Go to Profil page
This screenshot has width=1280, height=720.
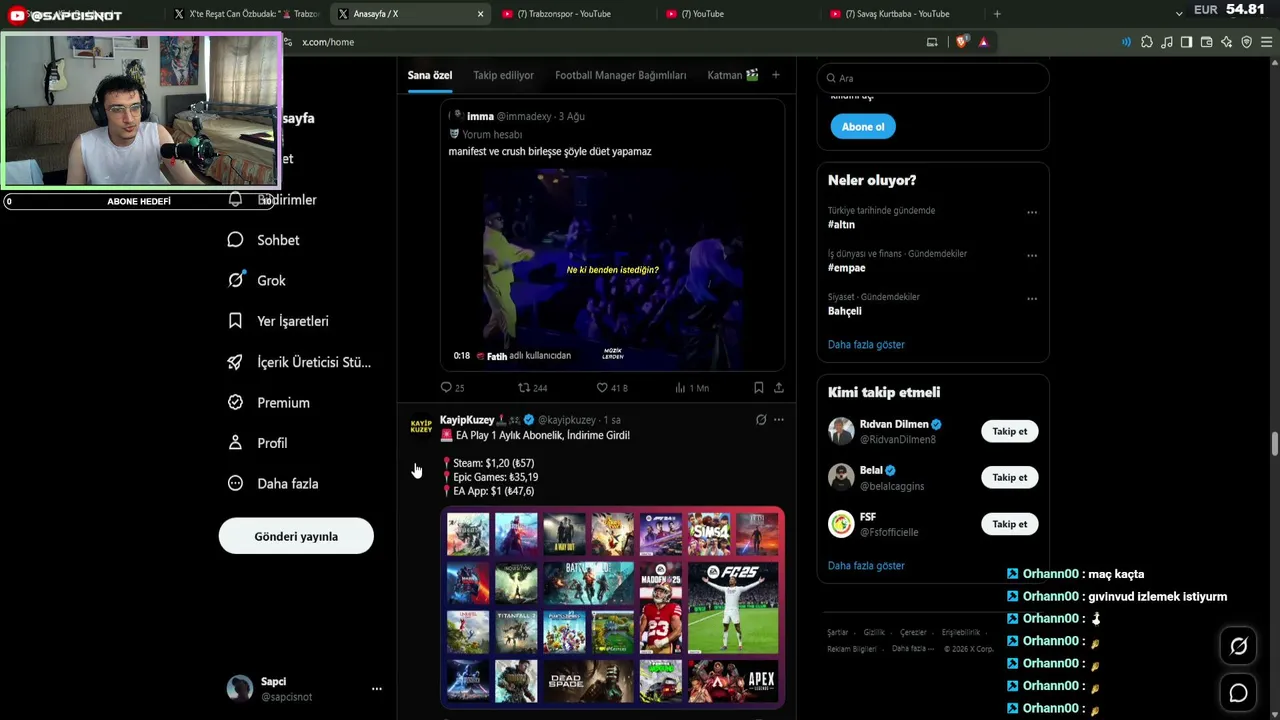pos(257,443)
